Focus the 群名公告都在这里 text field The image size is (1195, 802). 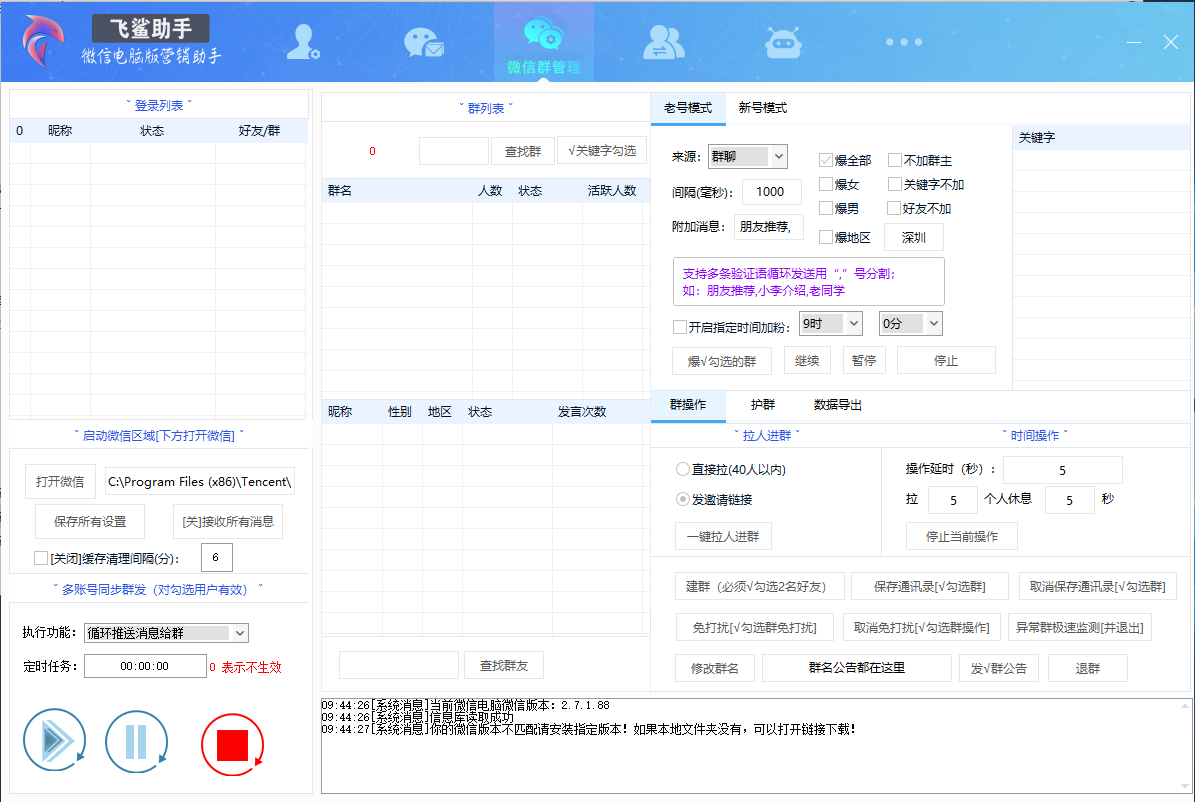[x=857, y=668]
